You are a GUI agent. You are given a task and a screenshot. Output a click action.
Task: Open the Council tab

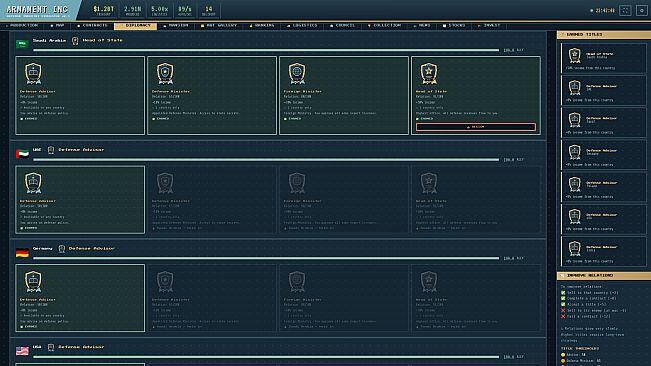click(343, 26)
